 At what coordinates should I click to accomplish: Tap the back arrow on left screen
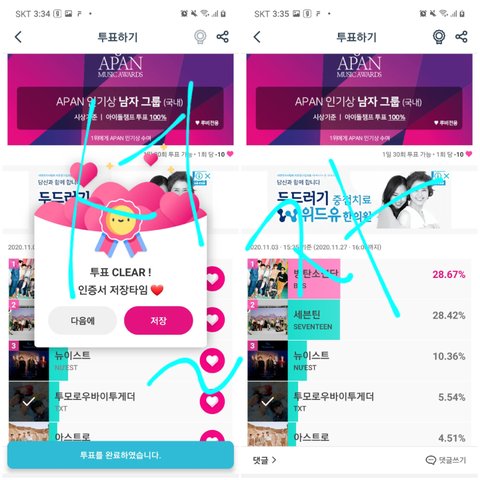[x=18, y=37]
